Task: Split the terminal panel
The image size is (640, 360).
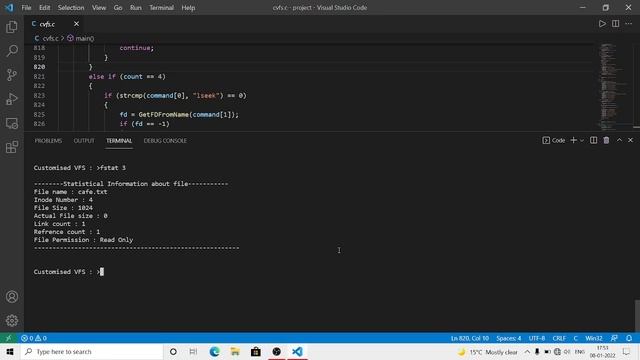Action: click(x=593, y=140)
